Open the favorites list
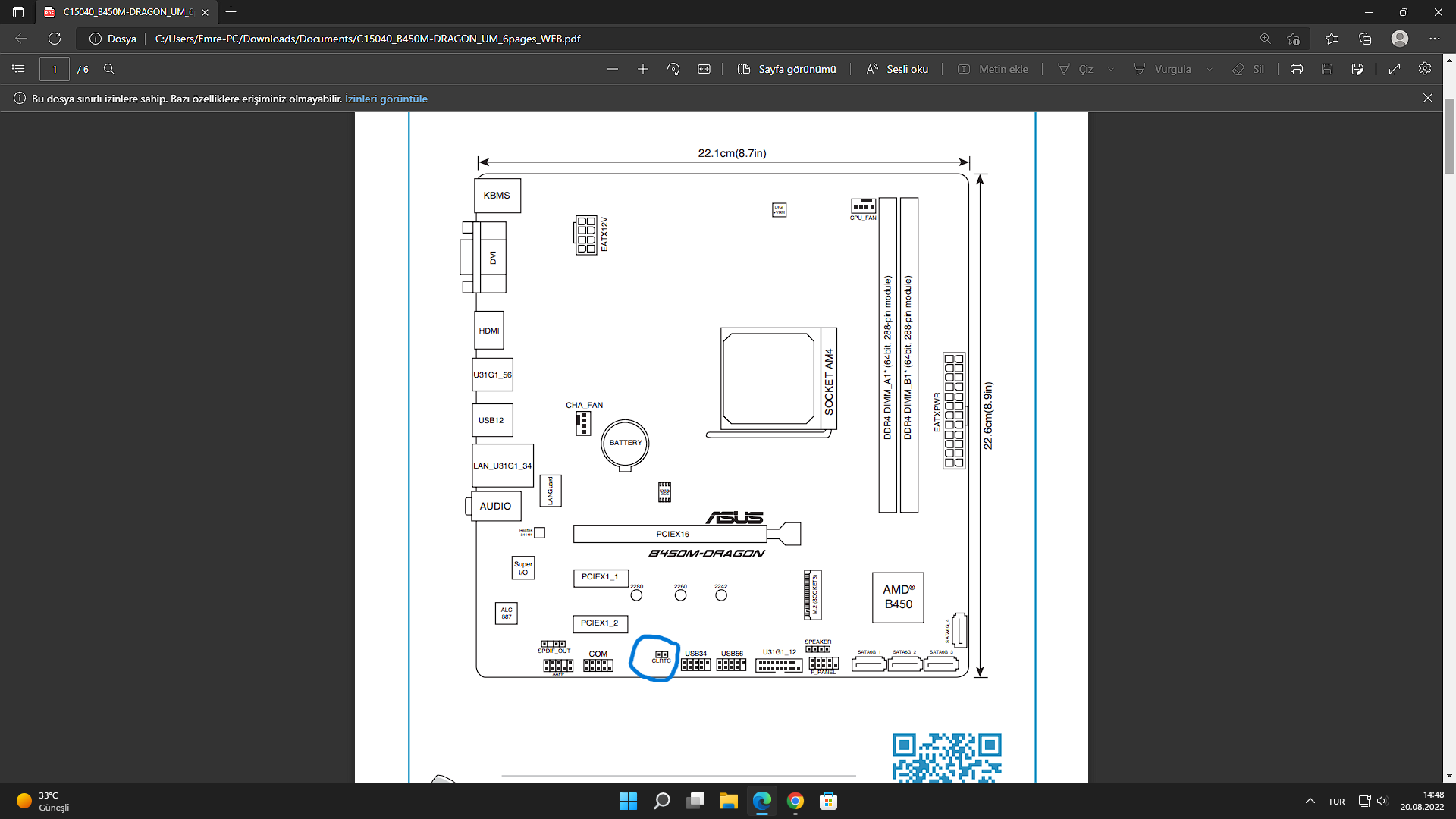The width and height of the screenshot is (1456, 819). point(1332,39)
